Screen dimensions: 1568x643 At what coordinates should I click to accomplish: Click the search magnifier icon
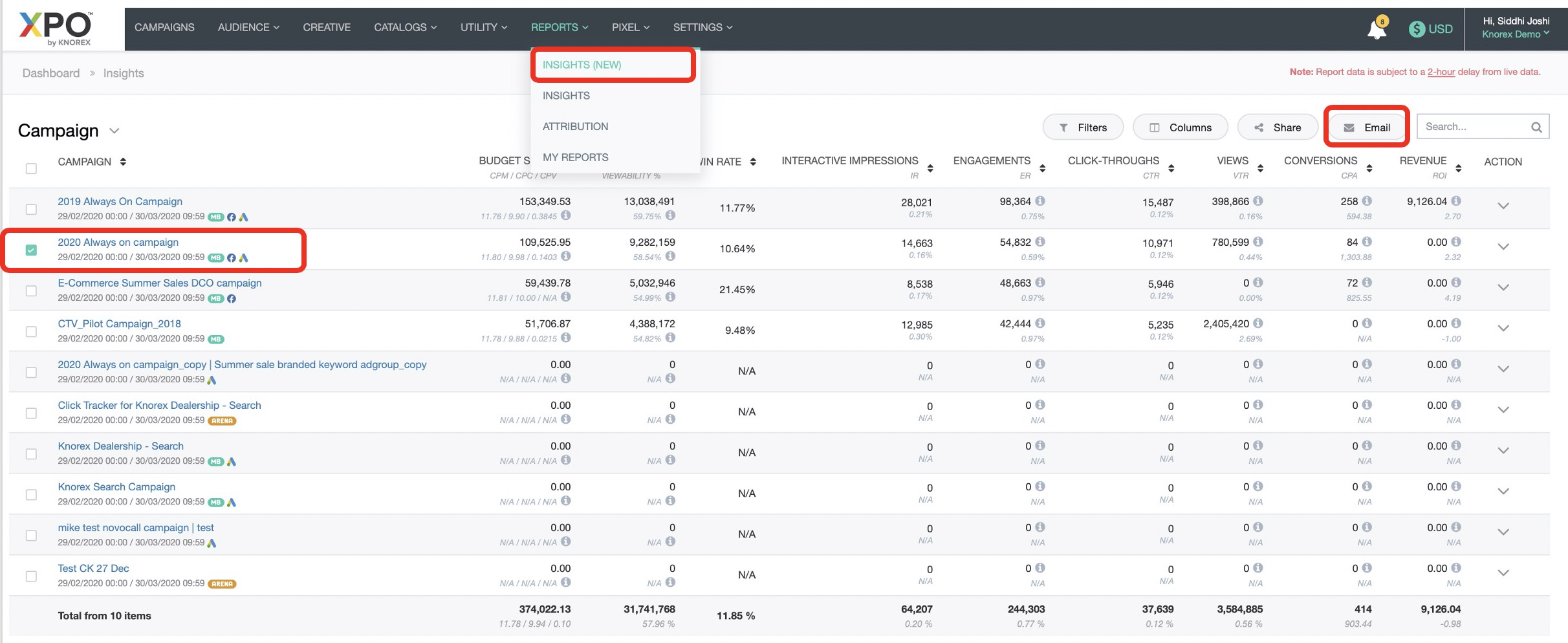(1536, 127)
